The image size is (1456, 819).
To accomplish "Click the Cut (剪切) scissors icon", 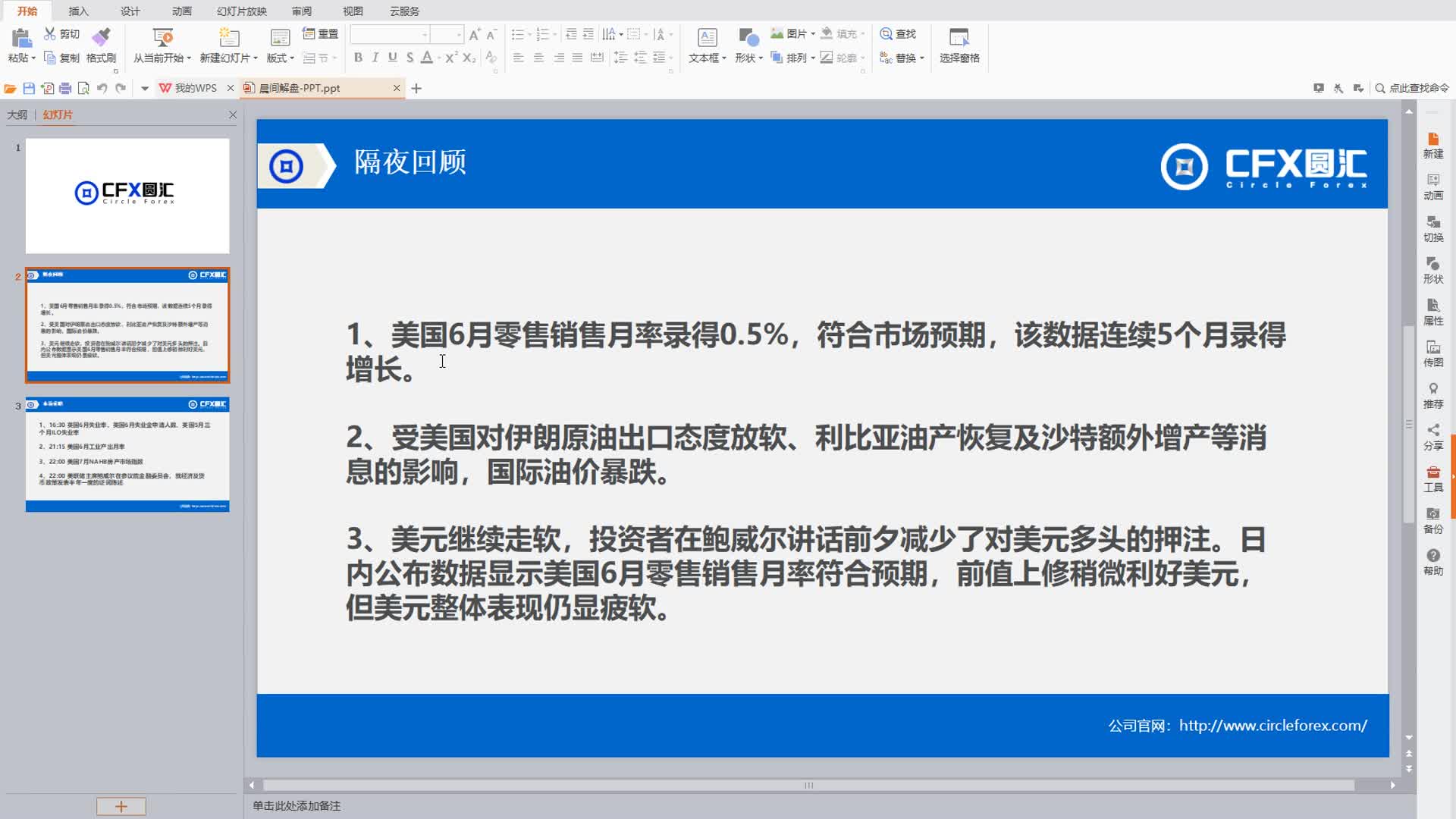I will 49,34.
